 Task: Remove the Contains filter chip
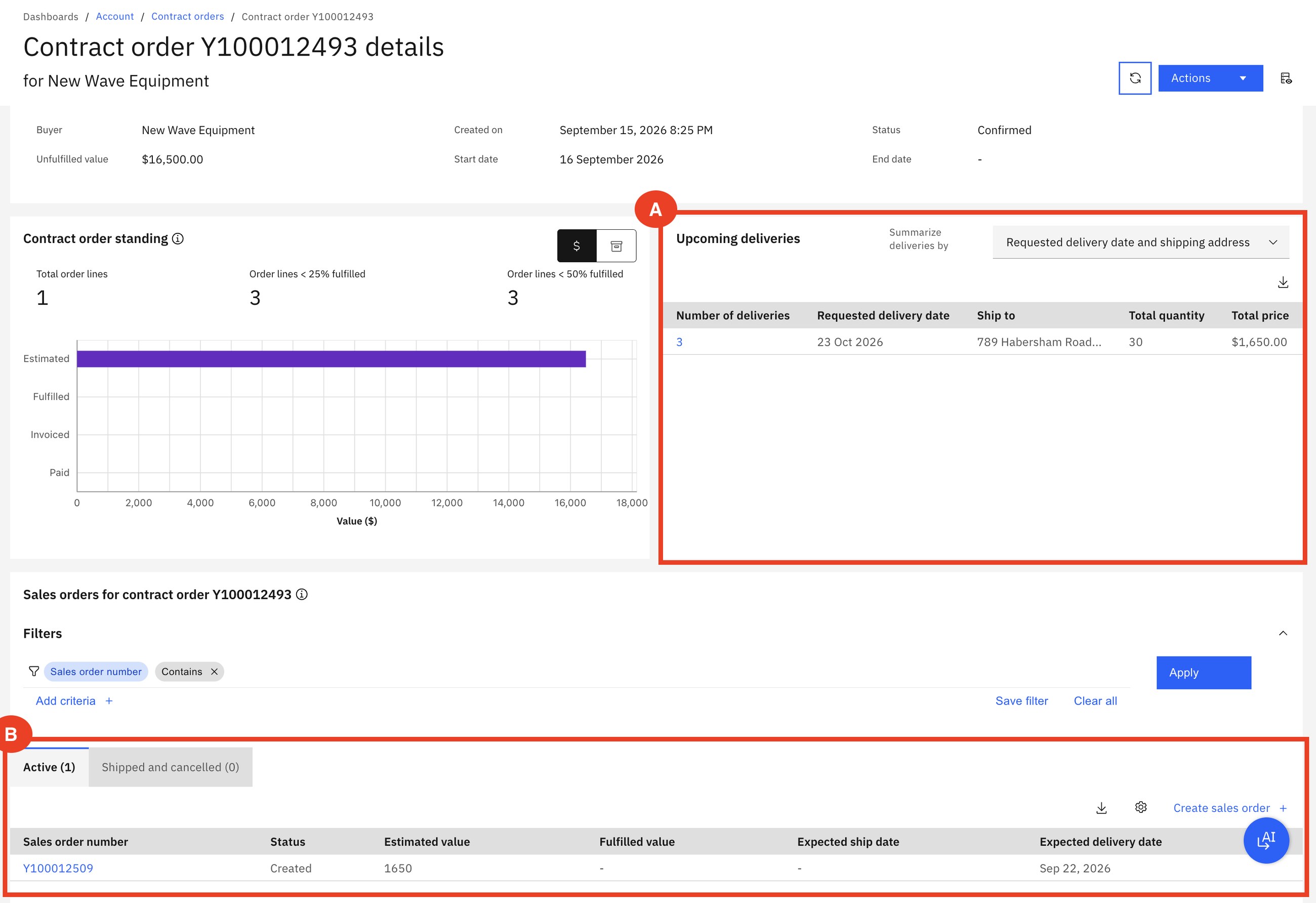(x=214, y=672)
